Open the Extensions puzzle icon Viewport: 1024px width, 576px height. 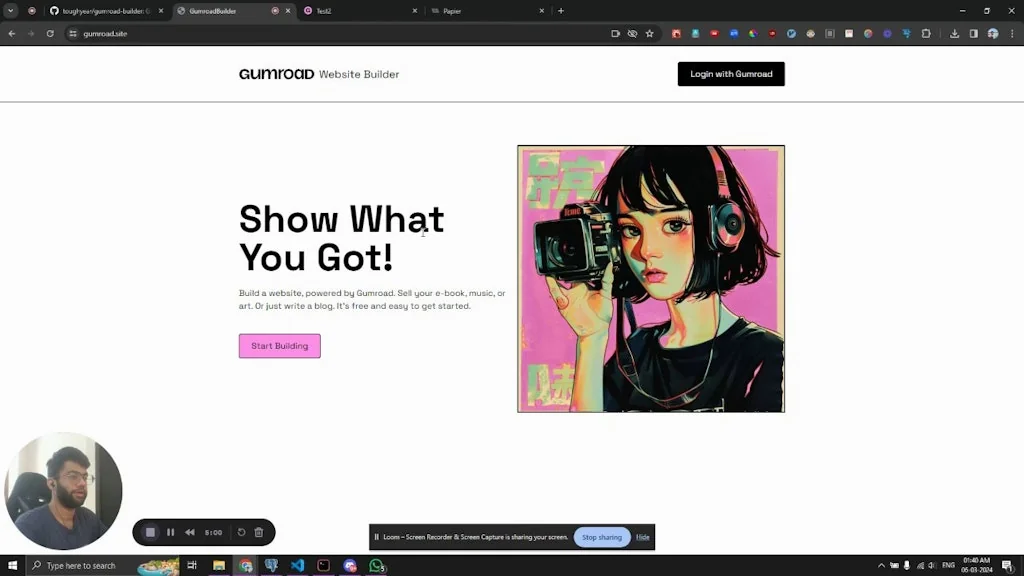tap(925, 33)
